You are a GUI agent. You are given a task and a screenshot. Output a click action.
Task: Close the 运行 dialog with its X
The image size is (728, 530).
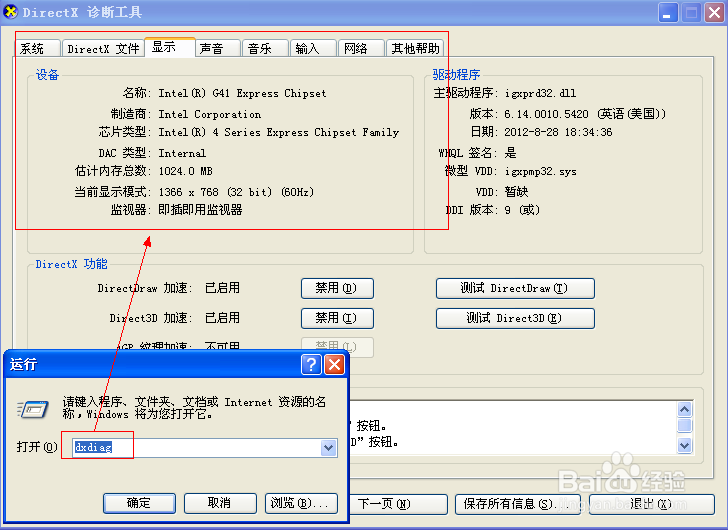[334, 365]
